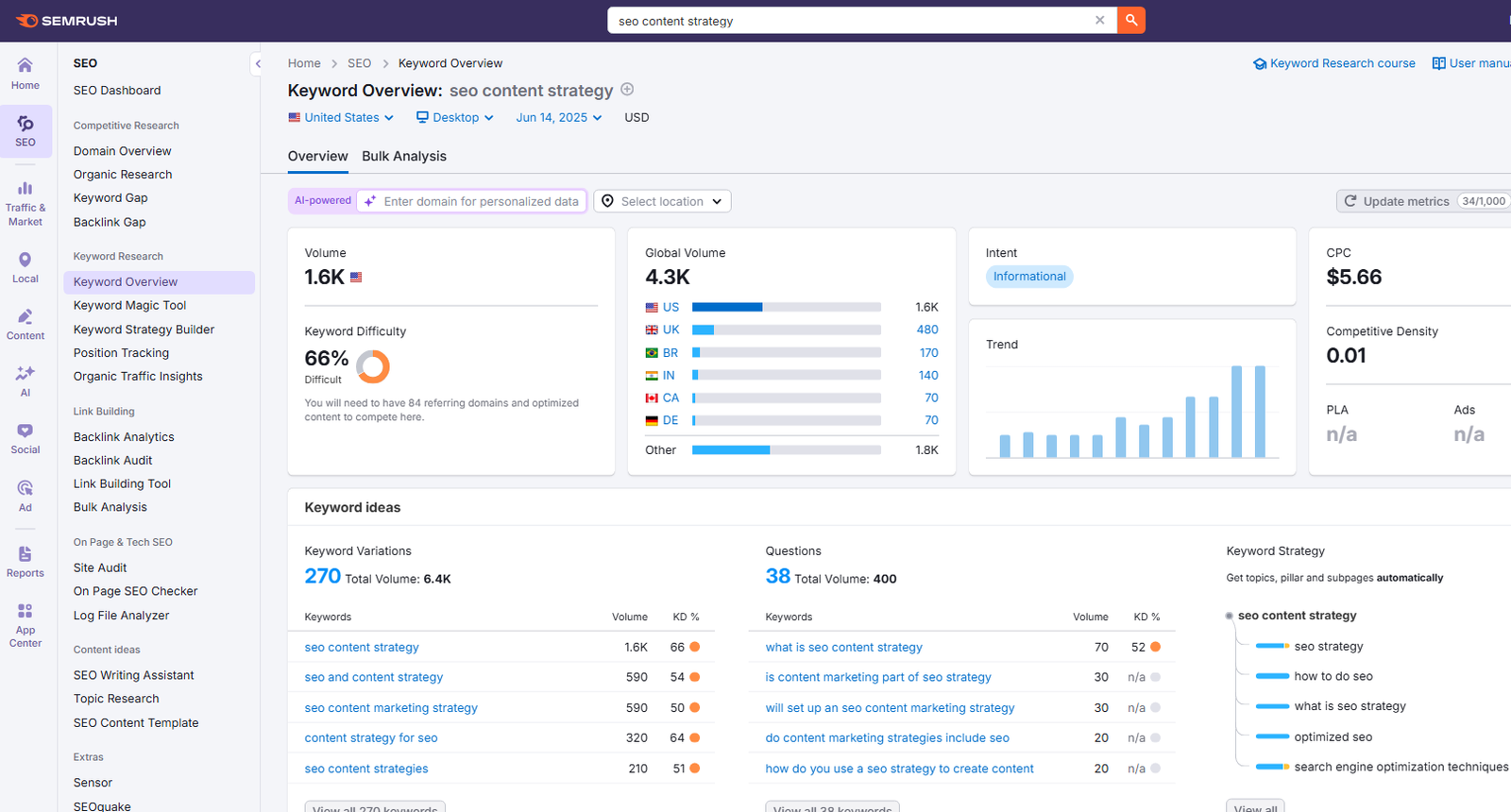Screen dimensions: 1511x812
Task: Open Domain Overview in sidebar
Action: coord(123,151)
